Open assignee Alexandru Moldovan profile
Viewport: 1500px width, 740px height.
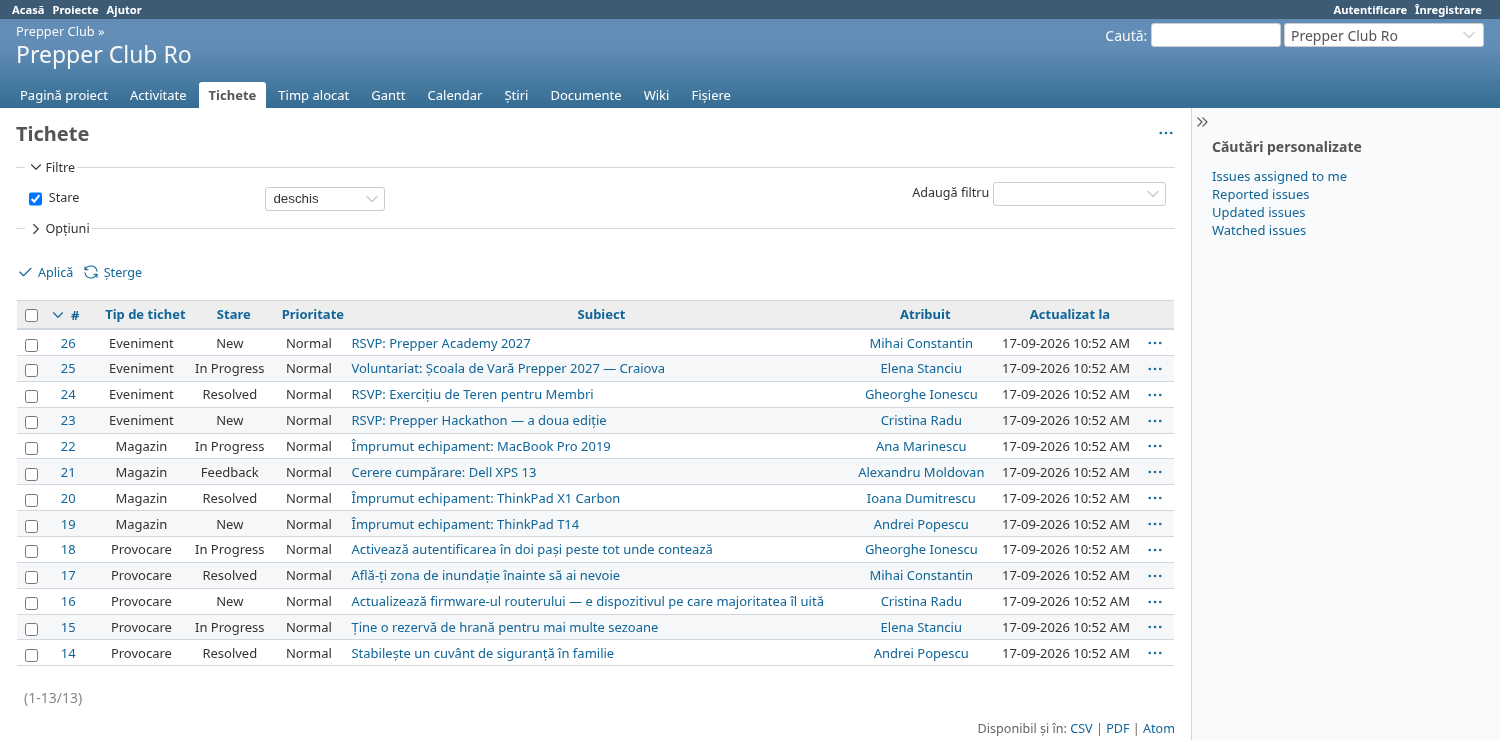[x=921, y=473]
